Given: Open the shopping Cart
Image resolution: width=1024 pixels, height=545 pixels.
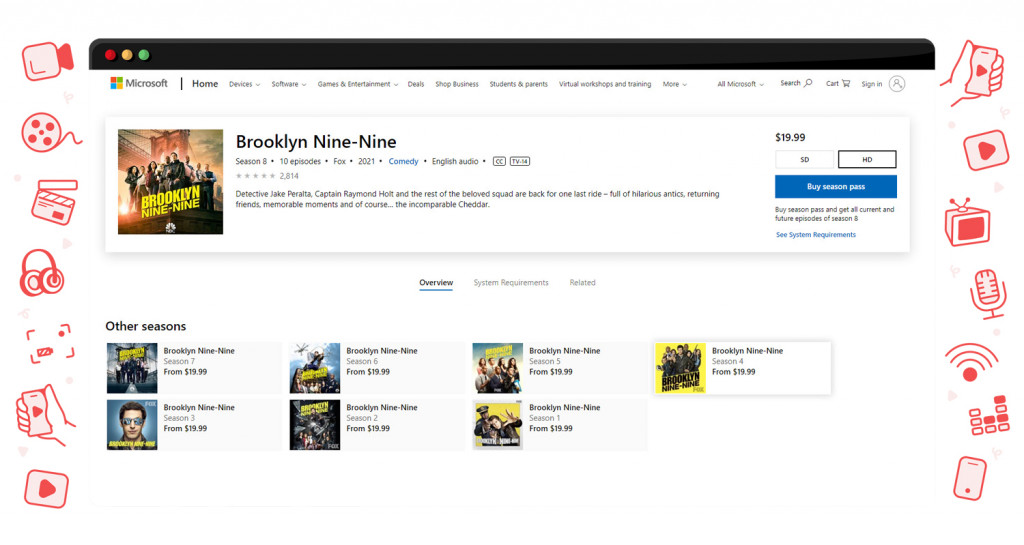Looking at the screenshot, I should click(x=838, y=84).
